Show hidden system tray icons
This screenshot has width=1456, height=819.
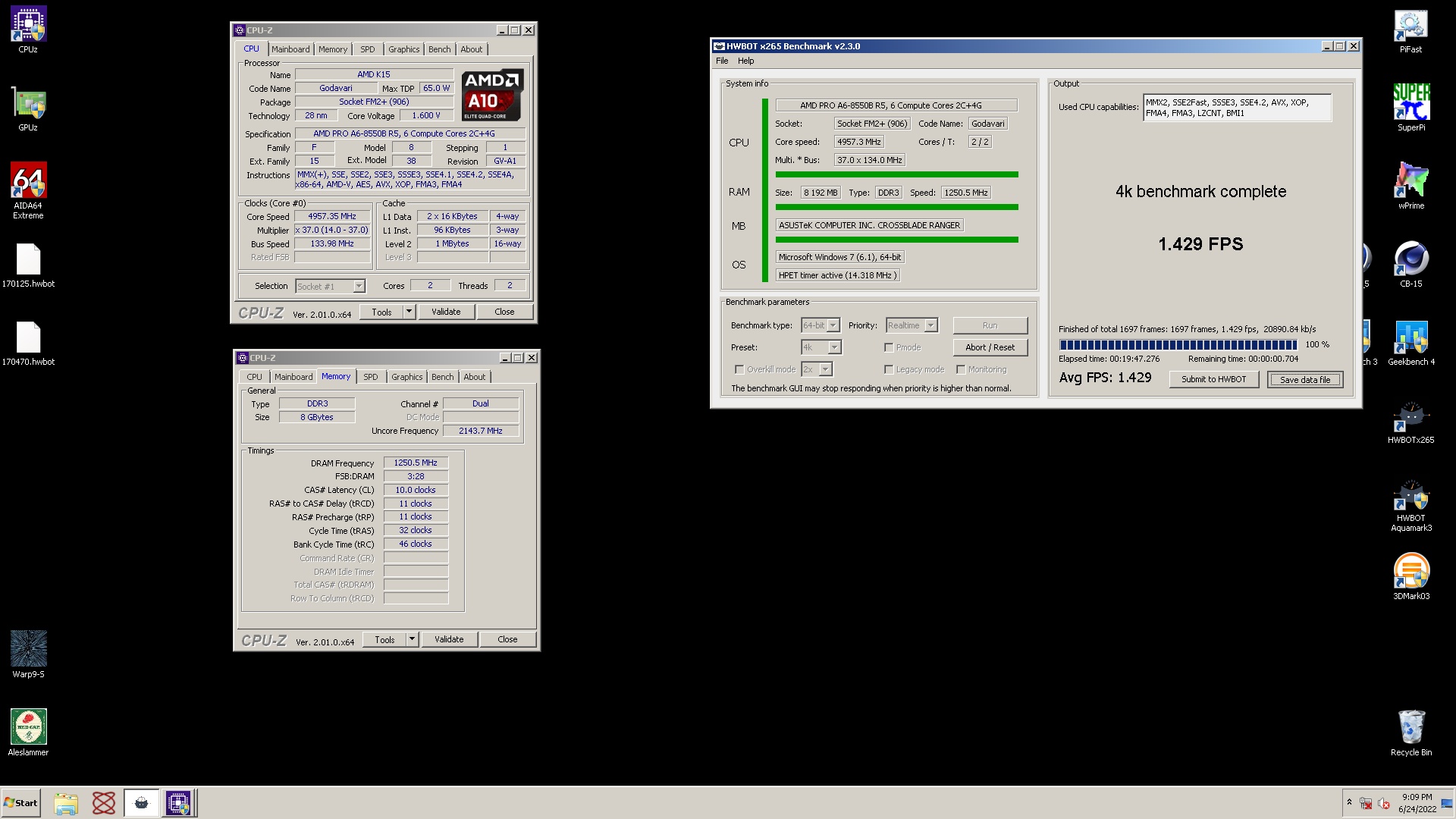click(1349, 802)
